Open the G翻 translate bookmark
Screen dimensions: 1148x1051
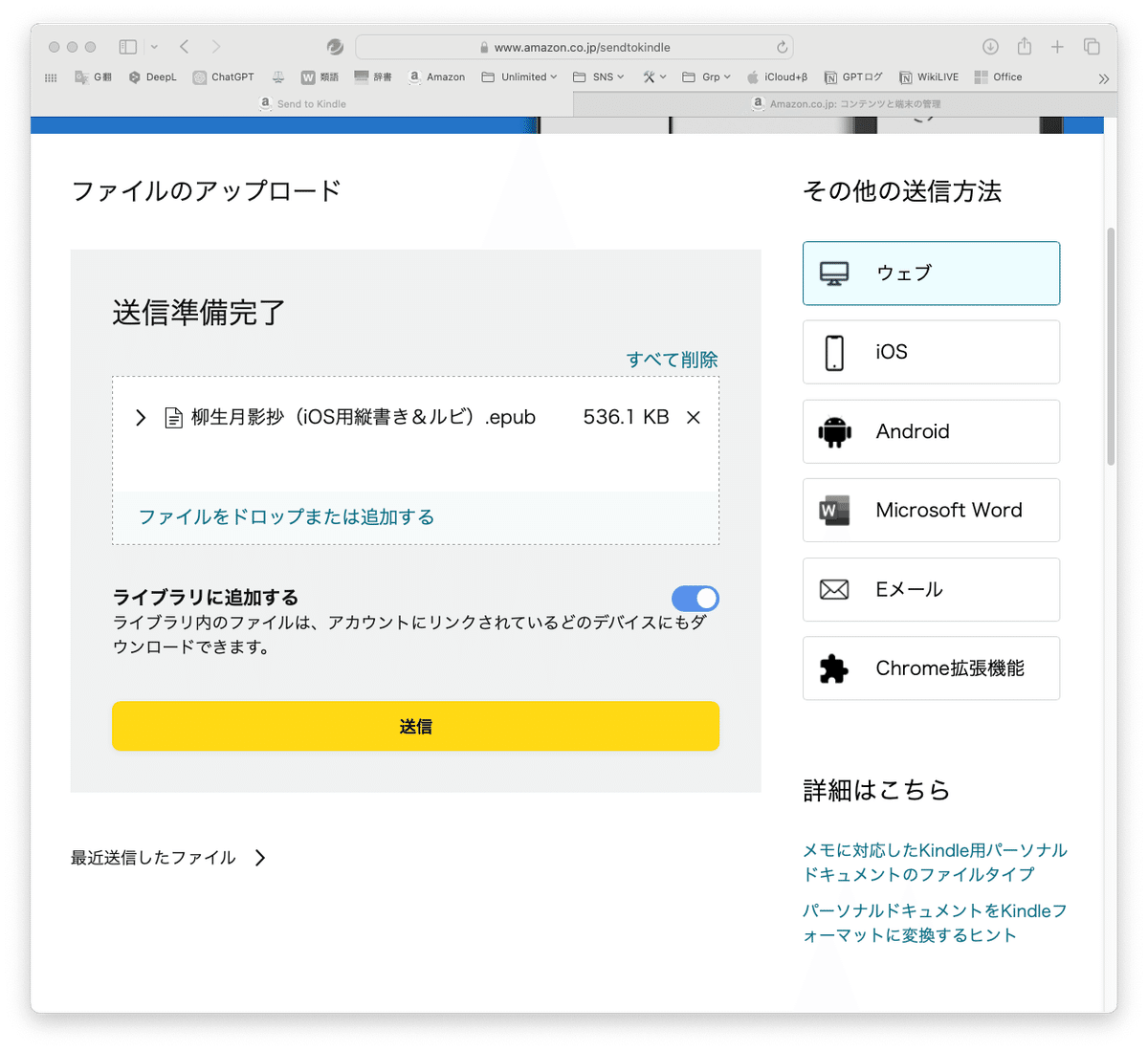coord(93,77)
